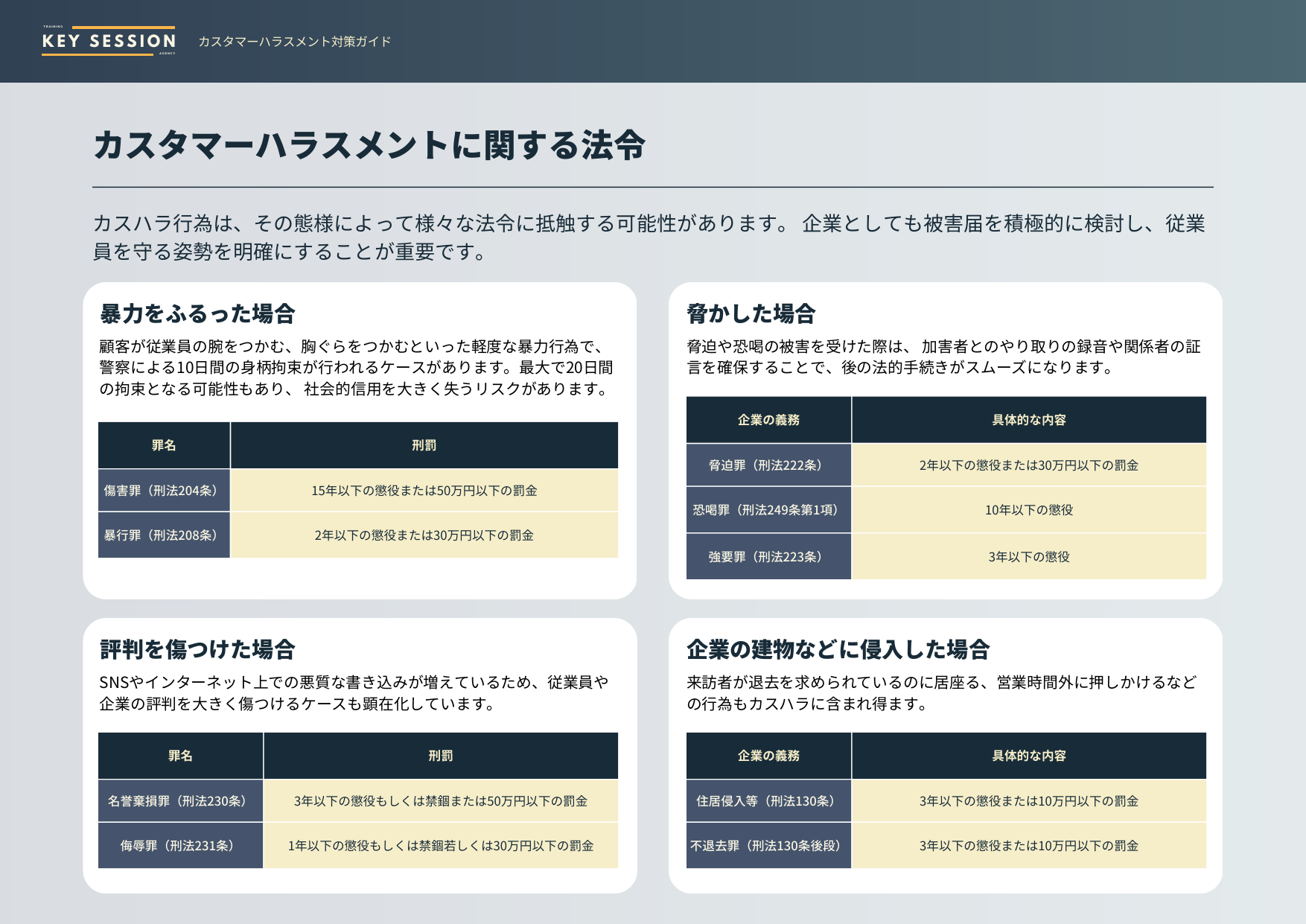The width and height of the screenshot is (1306, 924).
Task: Select the 脅かした場合 card heading
Action: [x=750, y=314]
